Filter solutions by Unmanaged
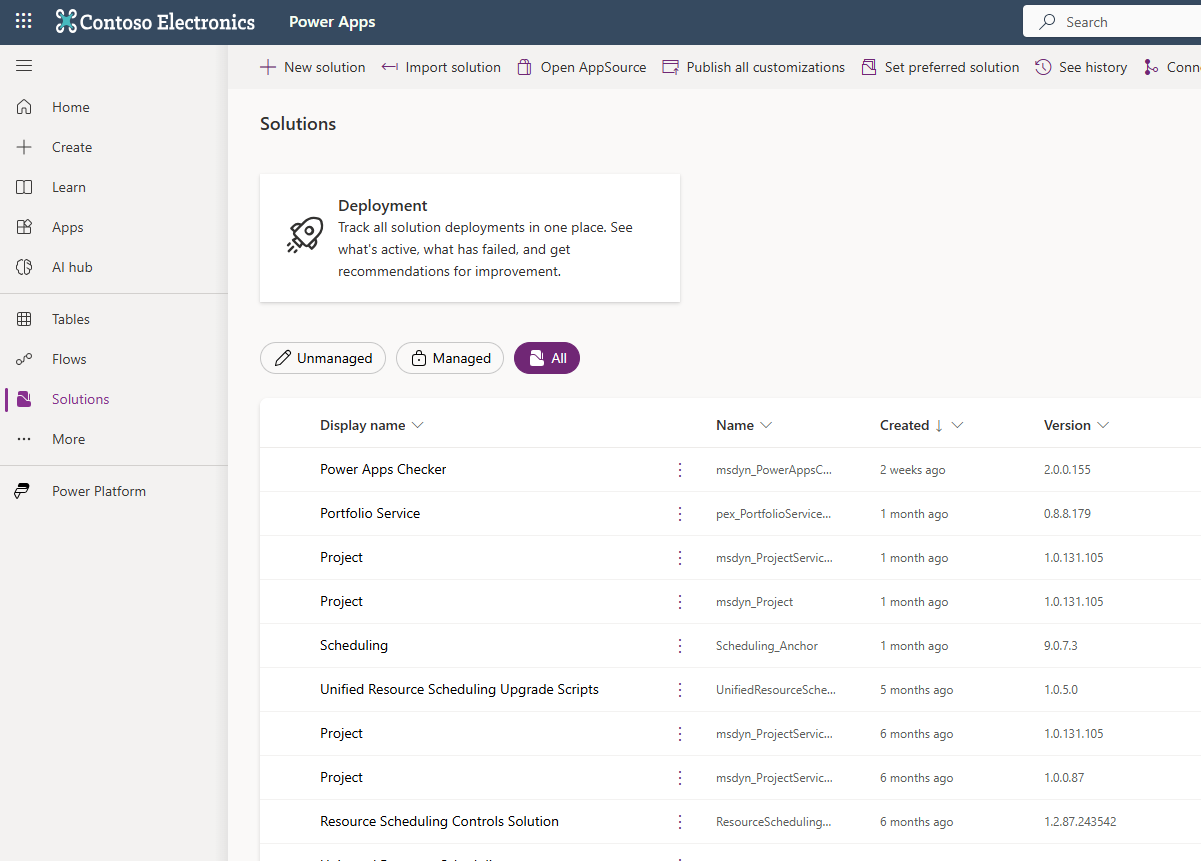This screenshot has width=1201, height=861. (x=322, y=357)
